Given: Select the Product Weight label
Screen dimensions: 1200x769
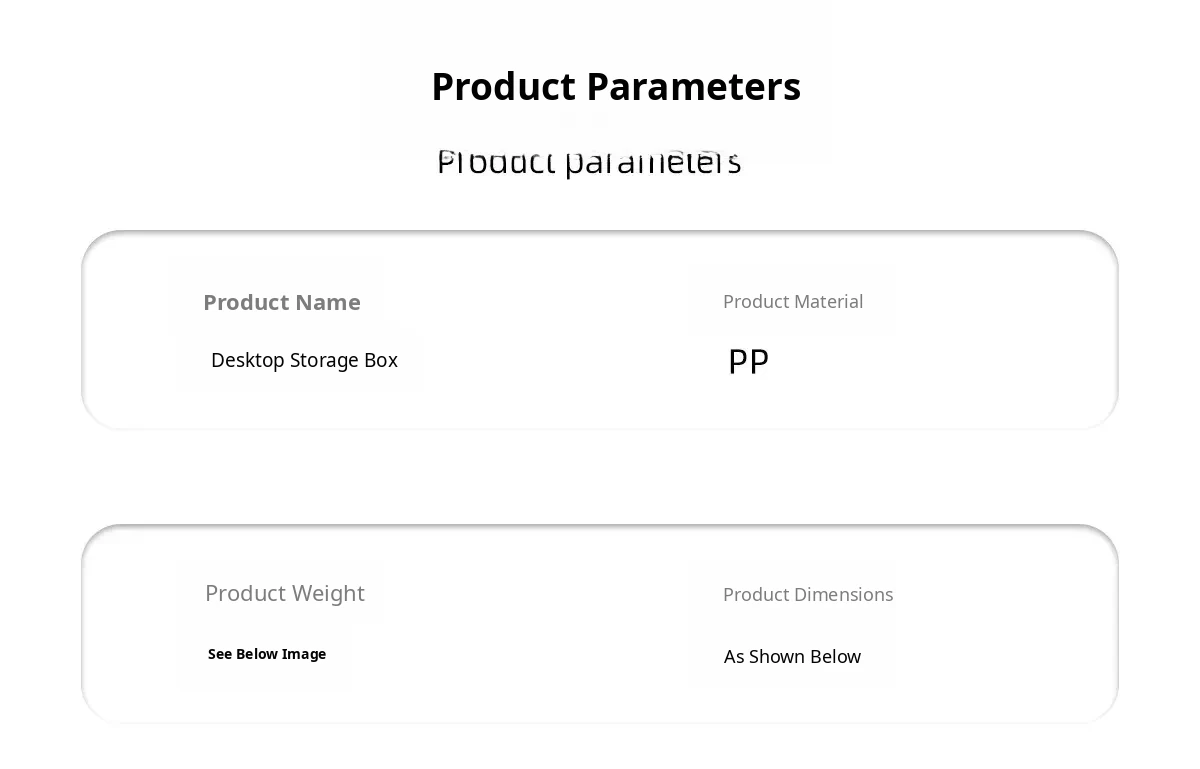Looking at the screenshot, I should point(284,593).
